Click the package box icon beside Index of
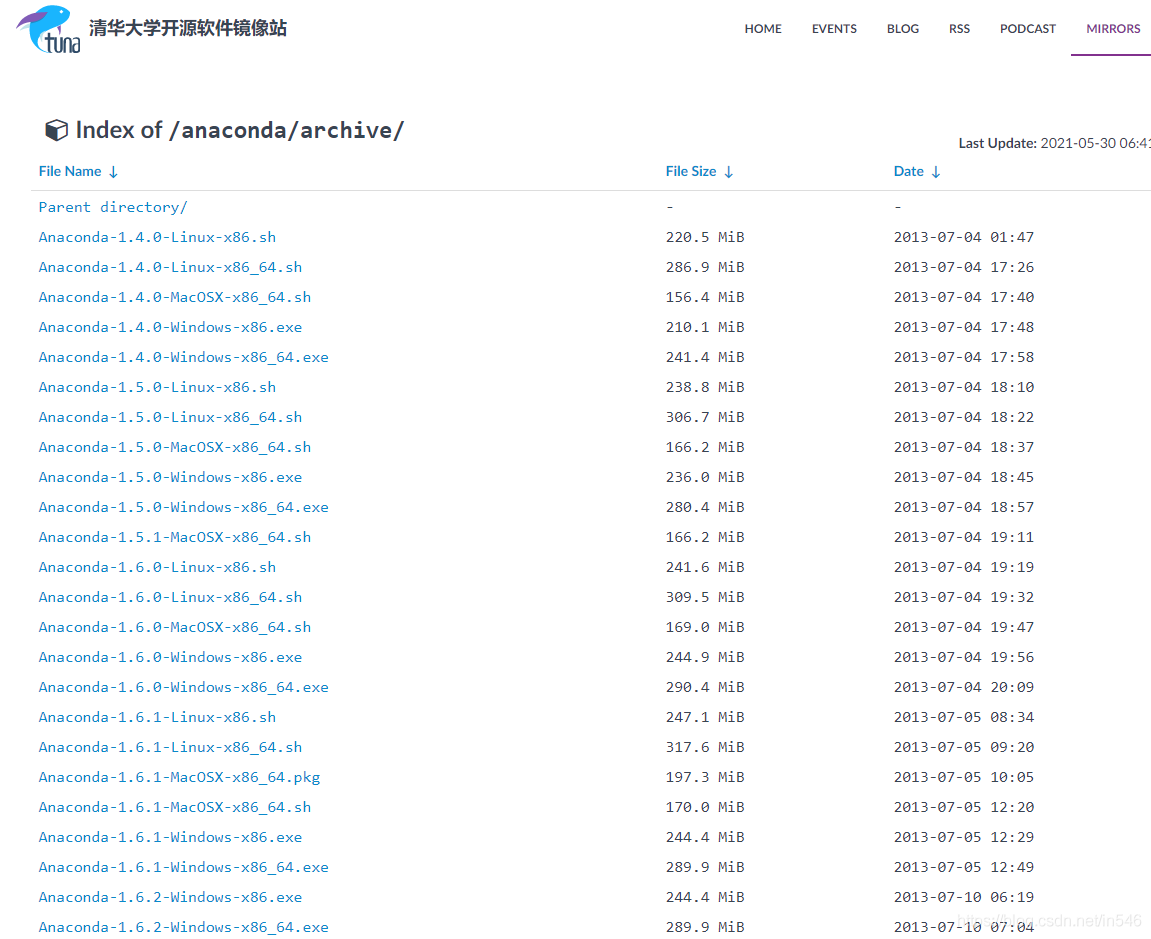1151x939 pixels. pos(57,130)
